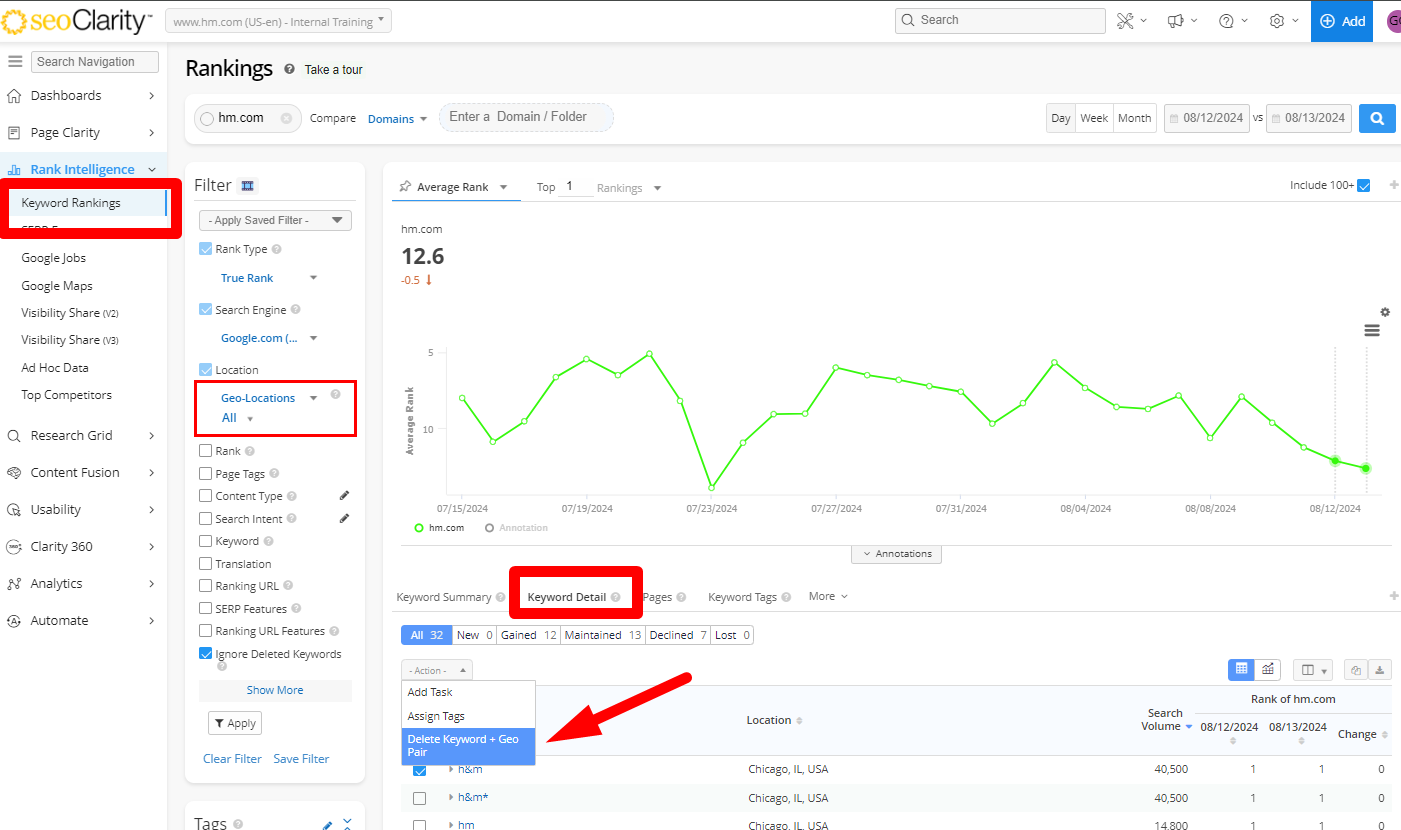Image resolution: width=1401 pixels, height=830 pixels.
Task: Open the user avatar profile
Action: pyautogui.click(x=1393, y=21)
